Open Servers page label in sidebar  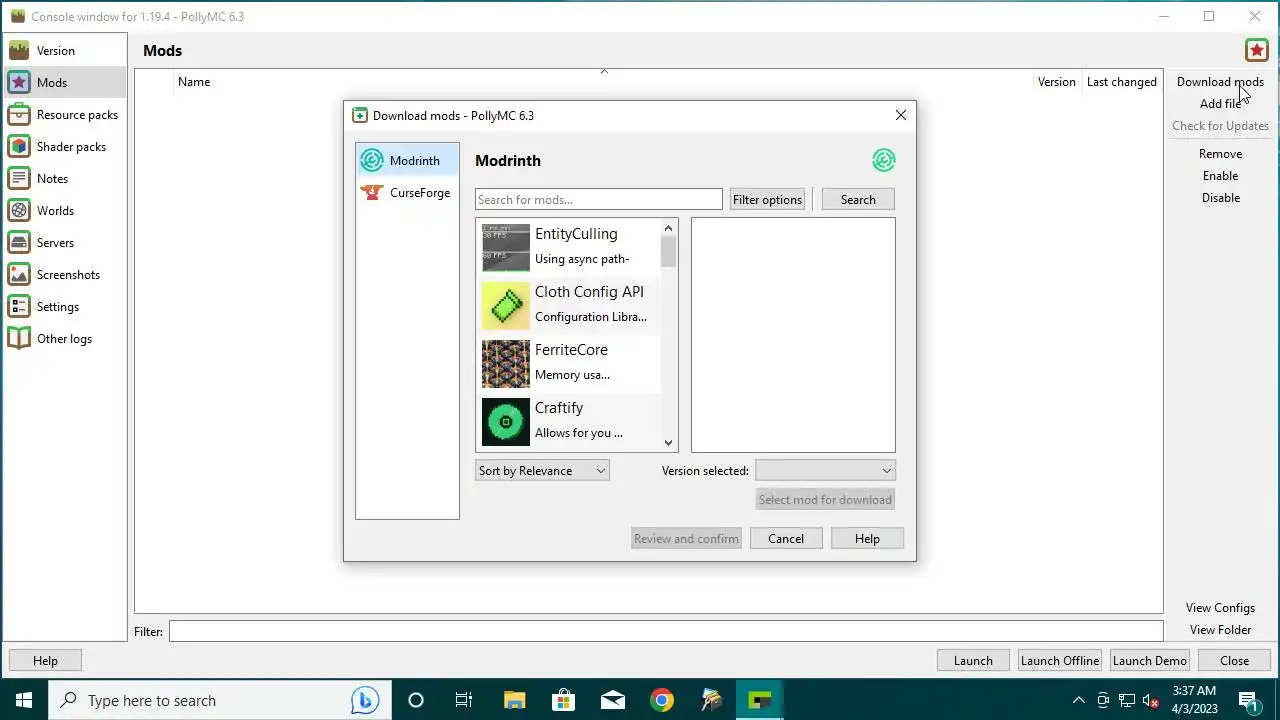click(x=55, y=243)
